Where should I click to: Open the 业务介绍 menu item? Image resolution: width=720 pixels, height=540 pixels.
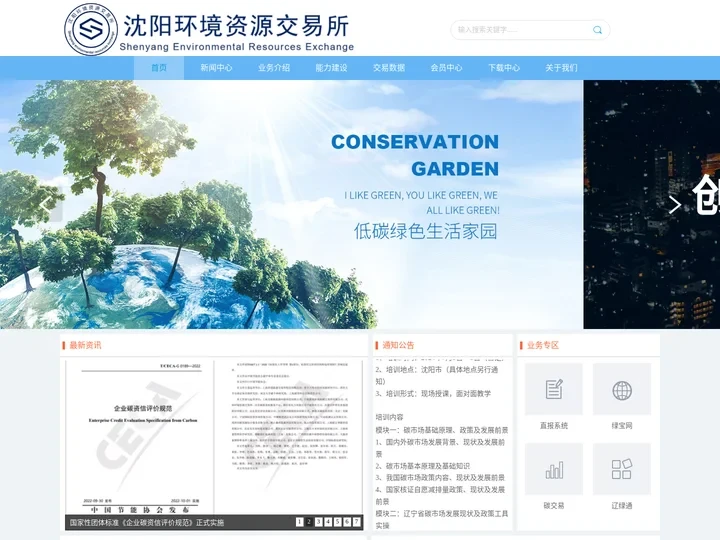274,68
